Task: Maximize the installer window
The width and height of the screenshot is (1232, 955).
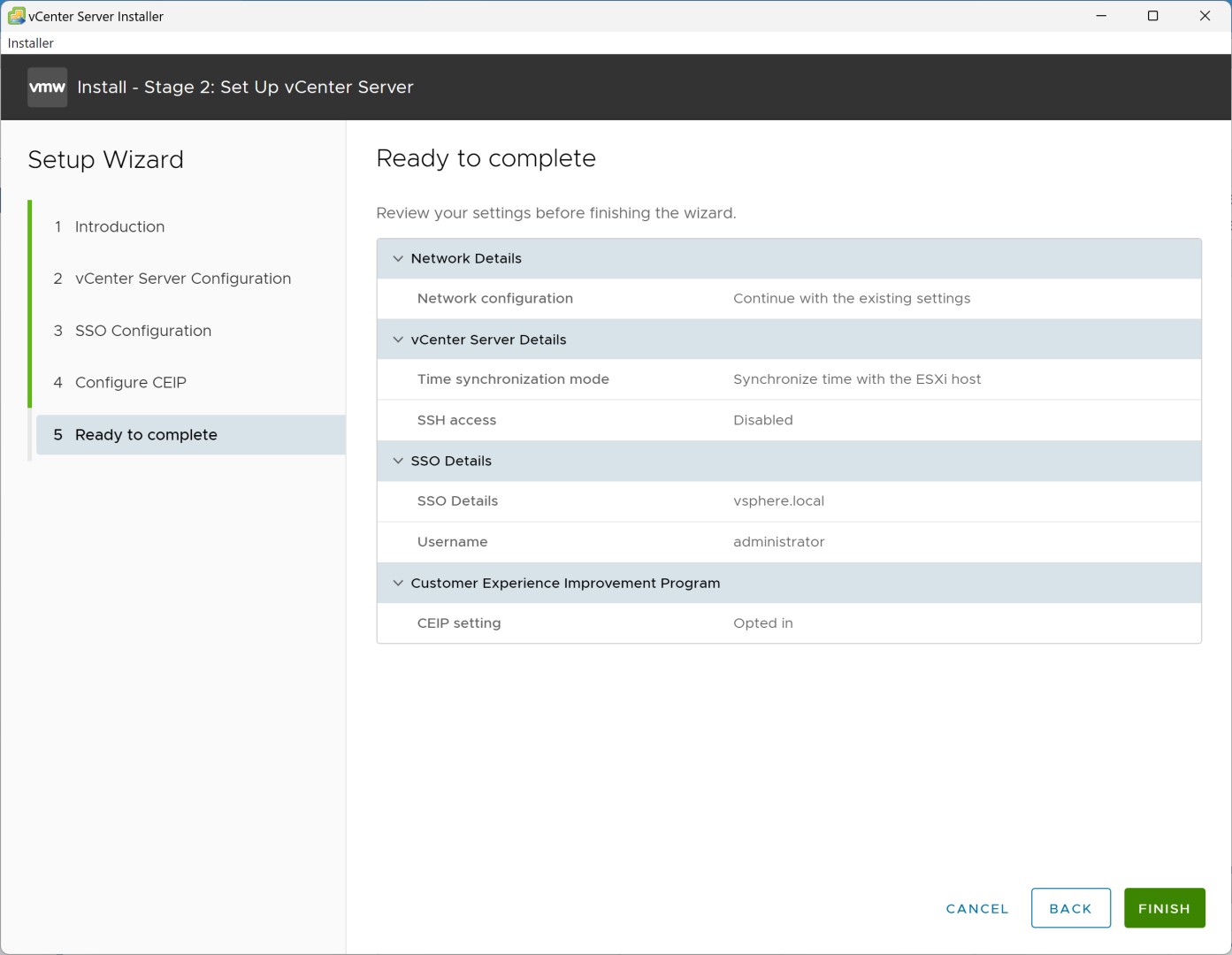Action: point(1152,16)
